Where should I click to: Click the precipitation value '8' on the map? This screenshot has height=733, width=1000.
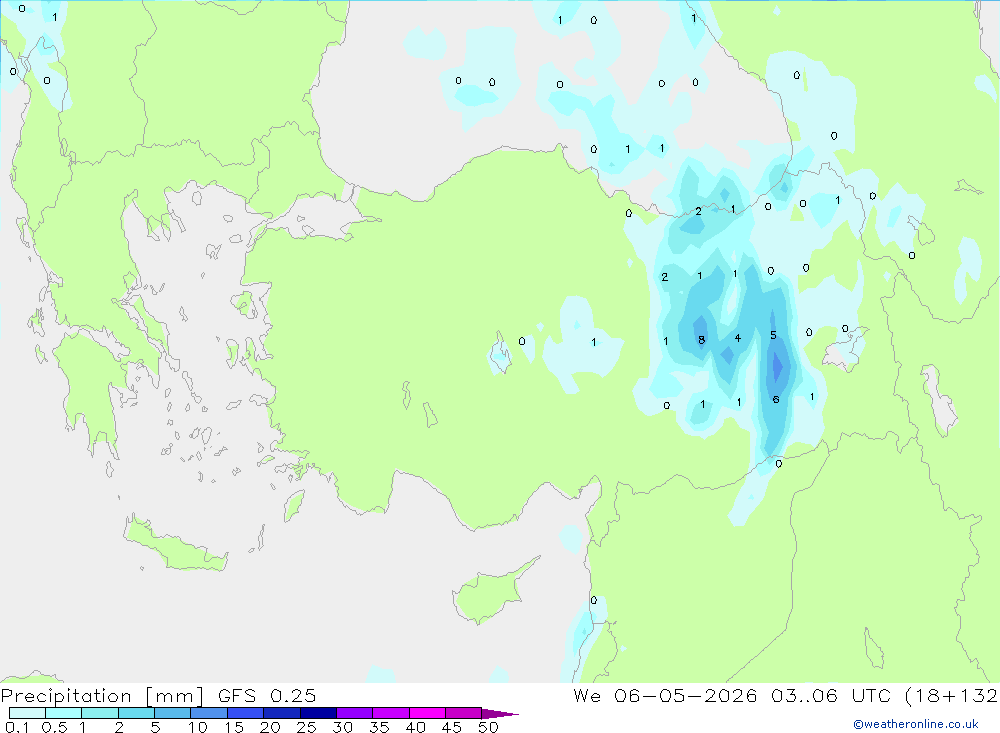(702, 340)
